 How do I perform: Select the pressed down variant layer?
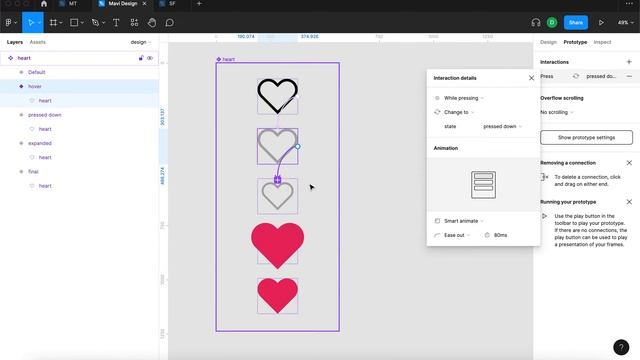pos(79,115)
